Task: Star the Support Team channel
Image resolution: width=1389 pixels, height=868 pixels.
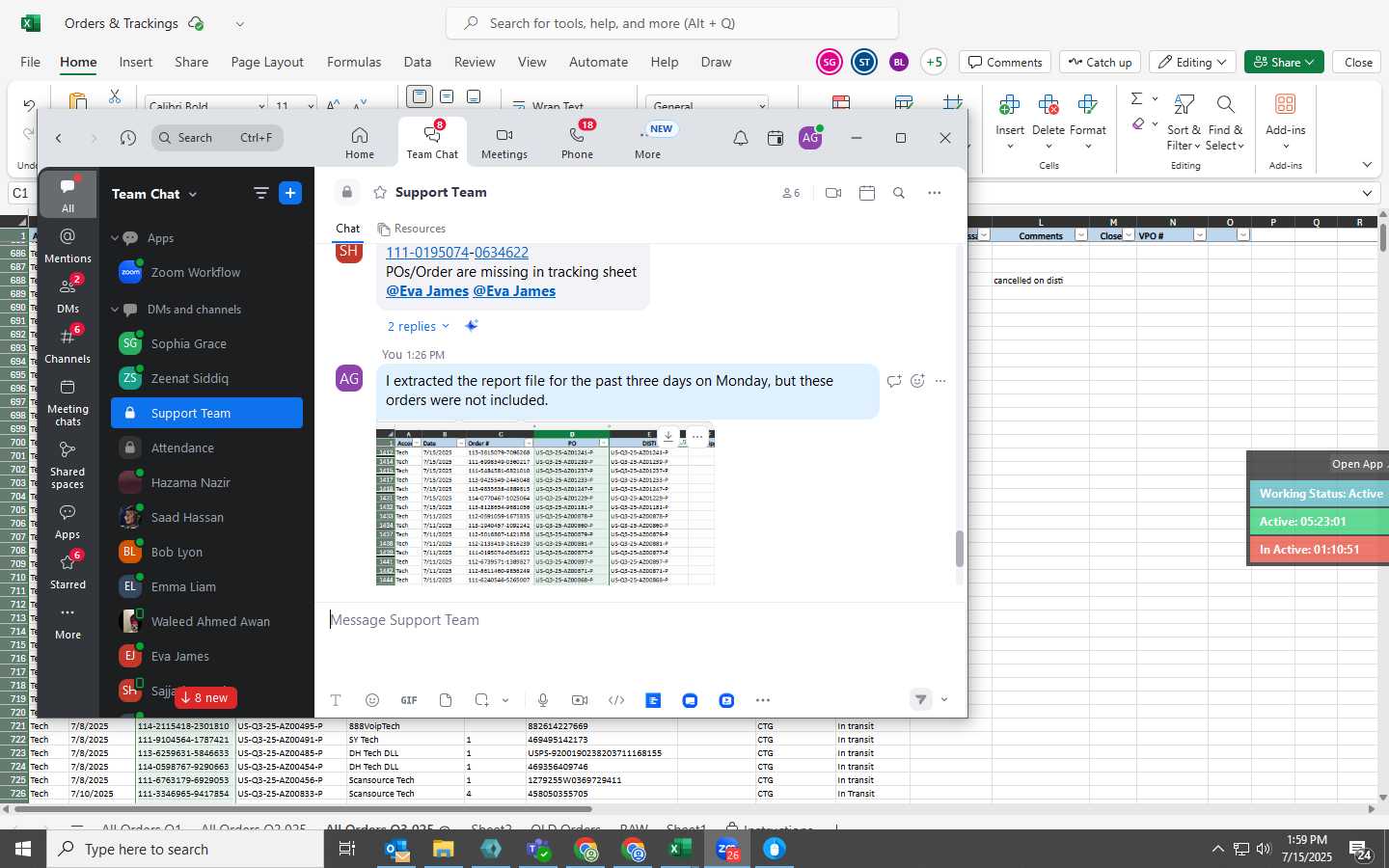Action: tap(380, 193)
